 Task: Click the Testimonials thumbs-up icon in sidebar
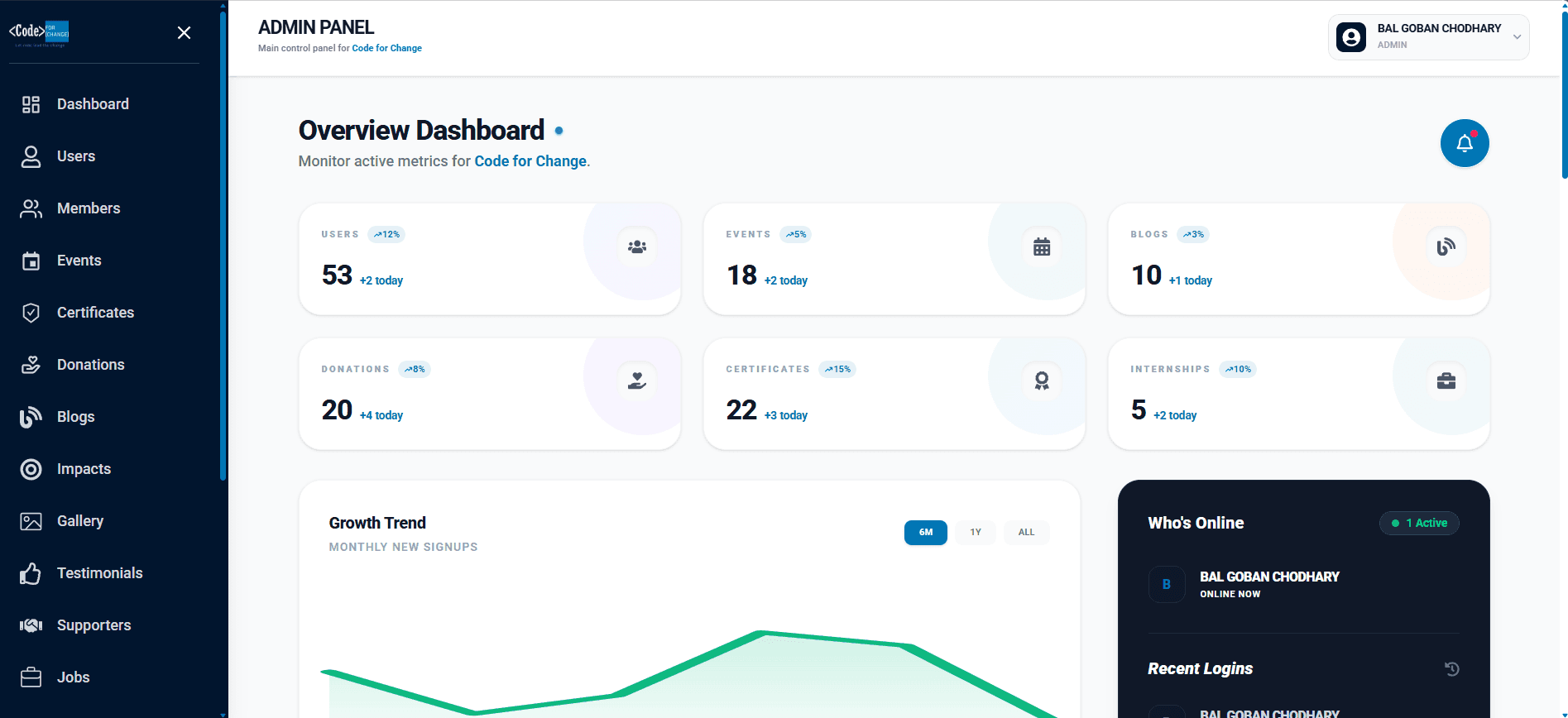pyautogui.click(x=31, y=573)
